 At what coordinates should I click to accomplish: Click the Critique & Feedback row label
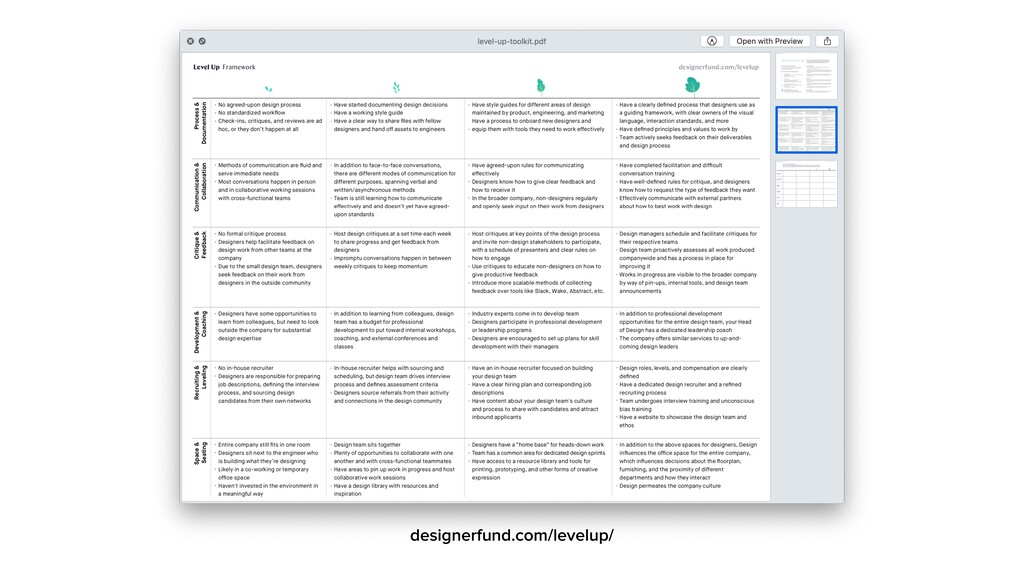click(x=200, y=245)
